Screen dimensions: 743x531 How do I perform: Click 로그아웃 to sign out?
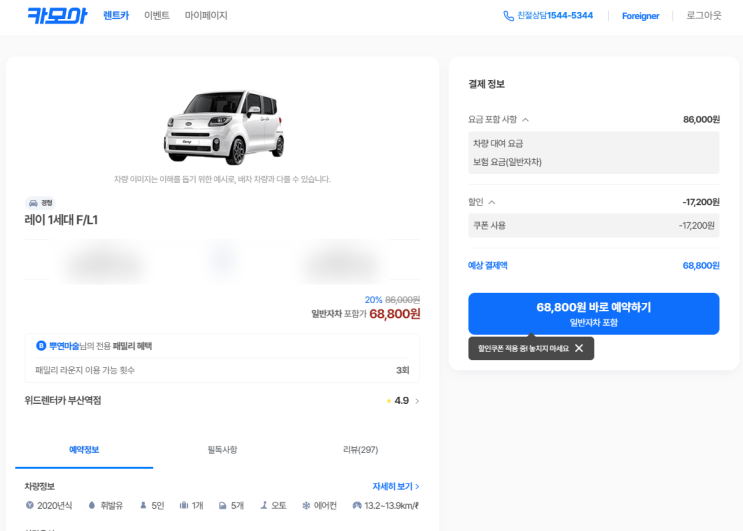point(704,16)
